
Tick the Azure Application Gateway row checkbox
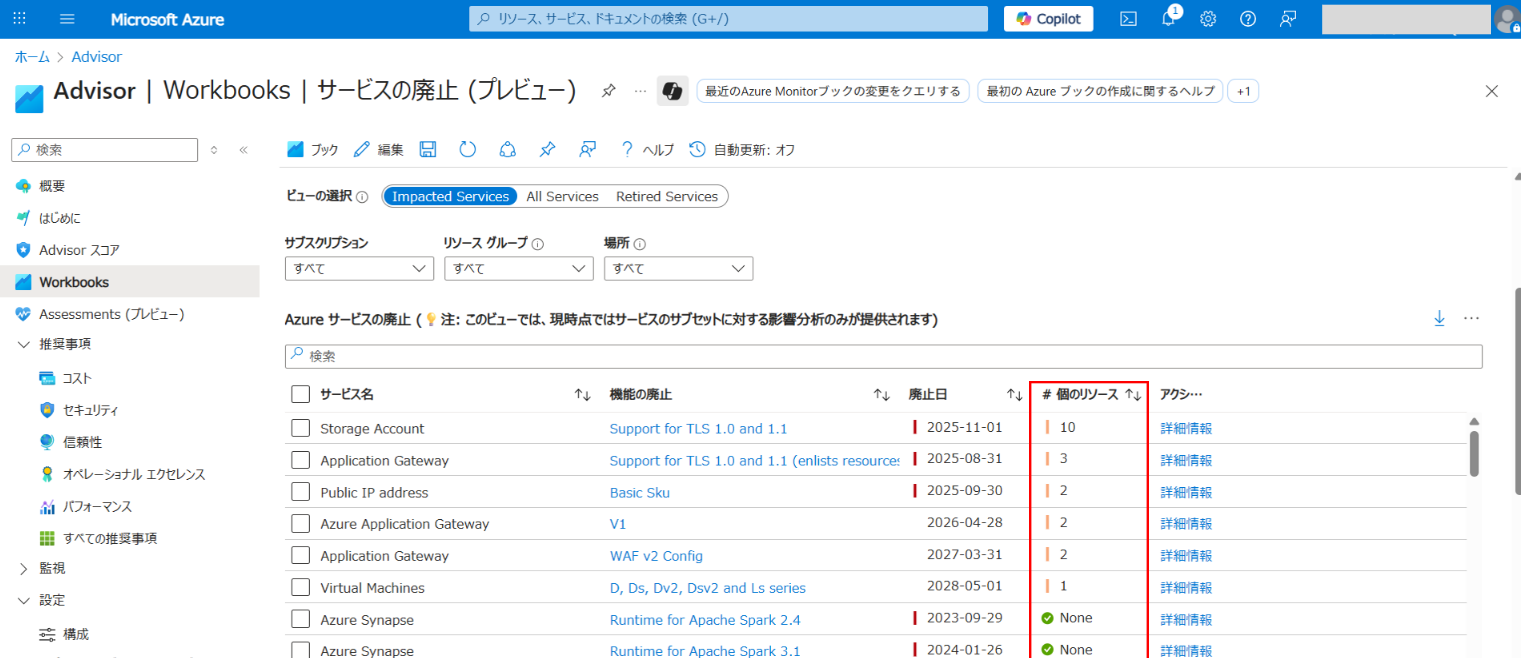click(300, 523)
